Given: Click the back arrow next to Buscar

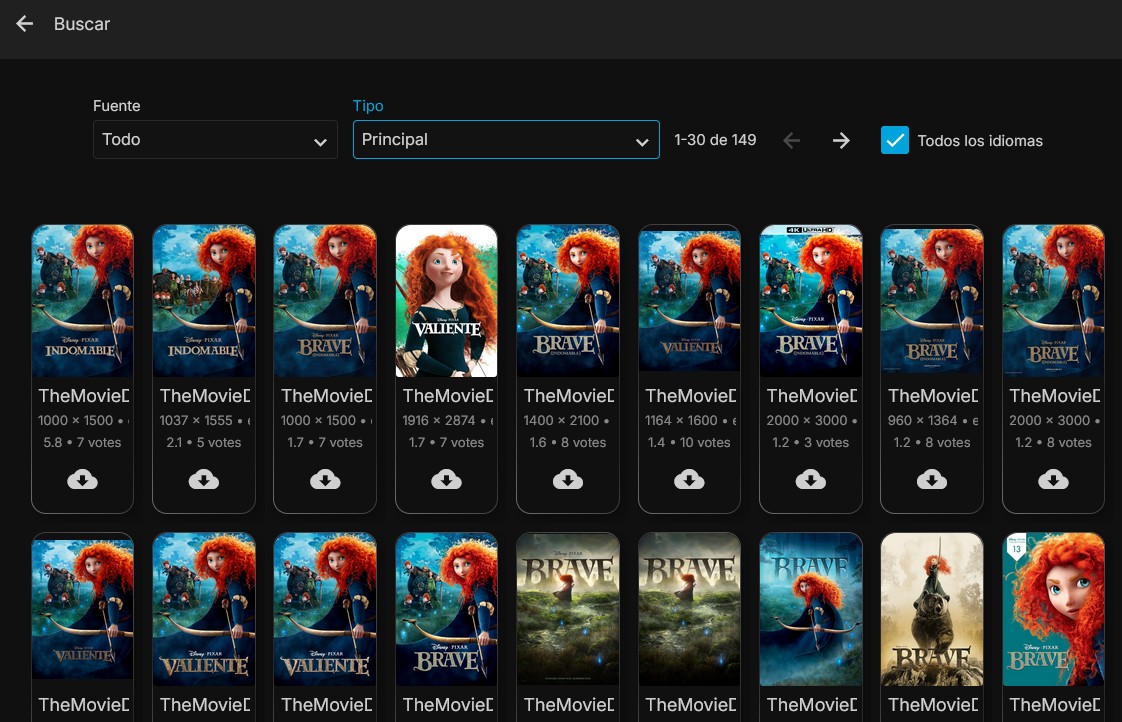Looking at the screenshot, I should pyautogui.click(x=25, y=24).
